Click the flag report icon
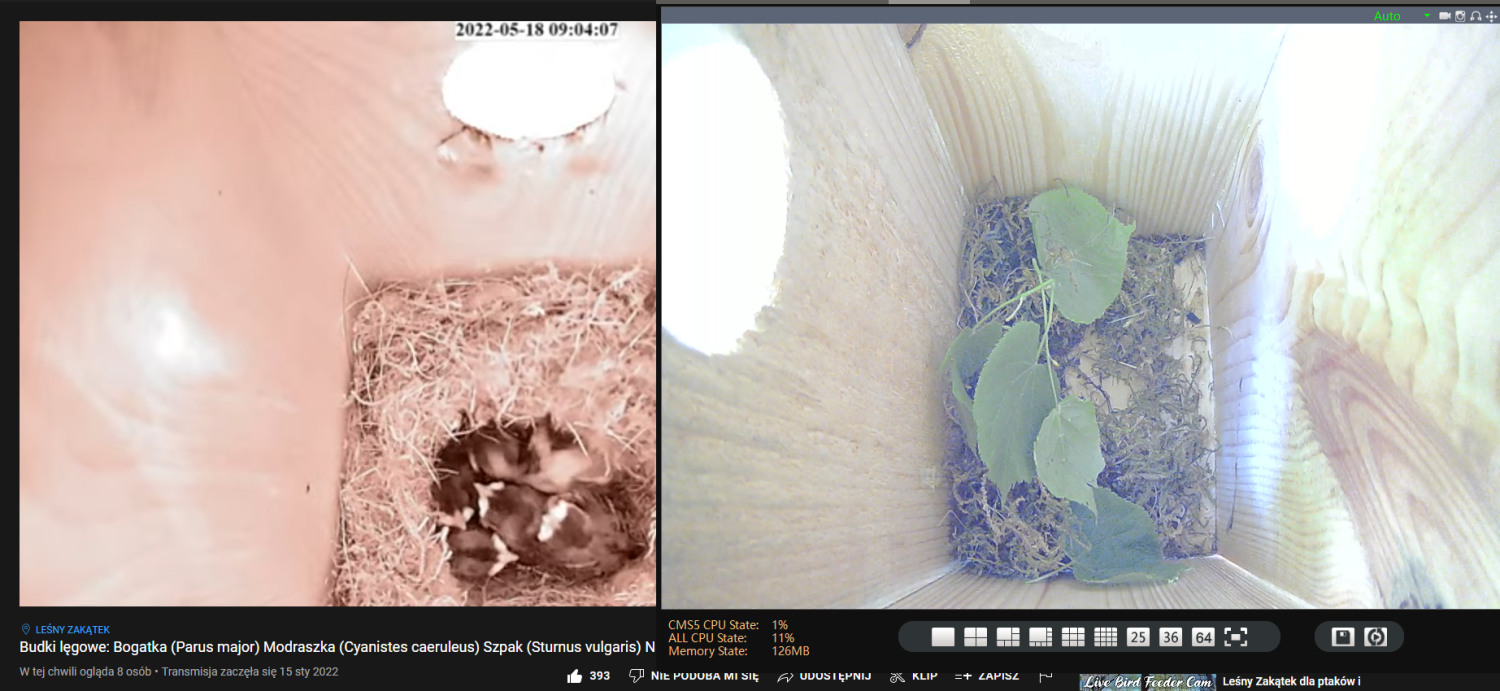The width and height of the screenshot is (1500, 691). pyautogui.click(x=1046, y=676)
